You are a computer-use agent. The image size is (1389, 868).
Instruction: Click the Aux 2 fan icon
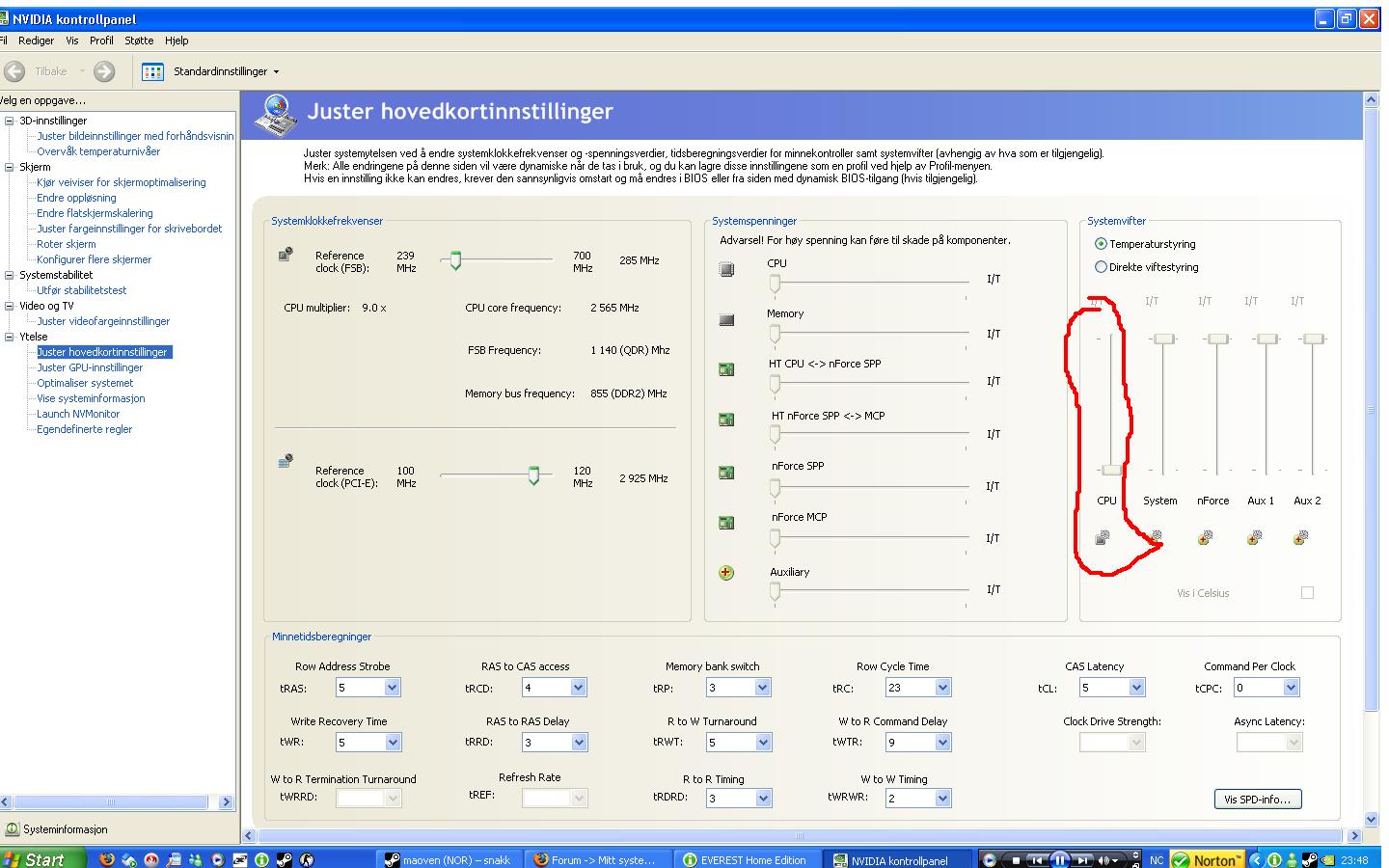[x=1300, y=537]
